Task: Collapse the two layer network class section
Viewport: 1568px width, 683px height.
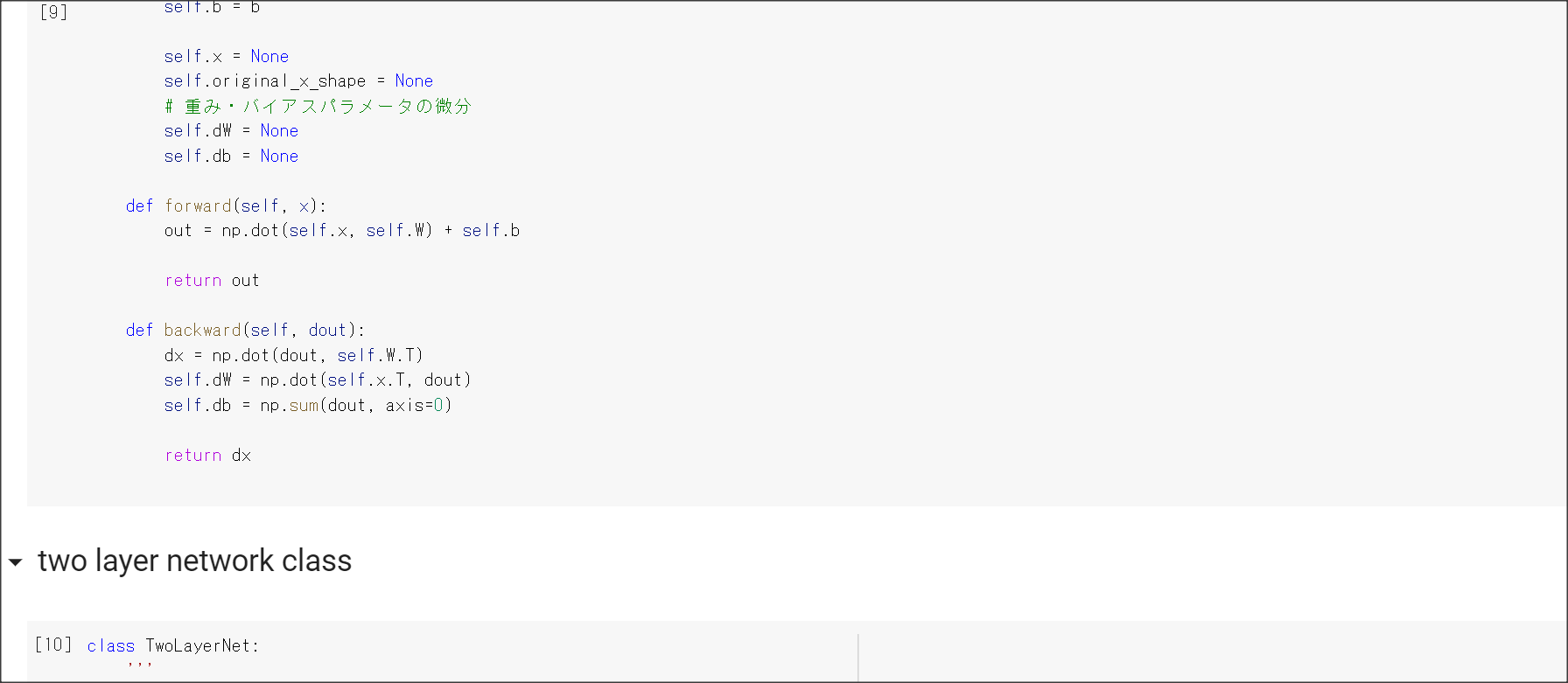Action: pos(16,562)
